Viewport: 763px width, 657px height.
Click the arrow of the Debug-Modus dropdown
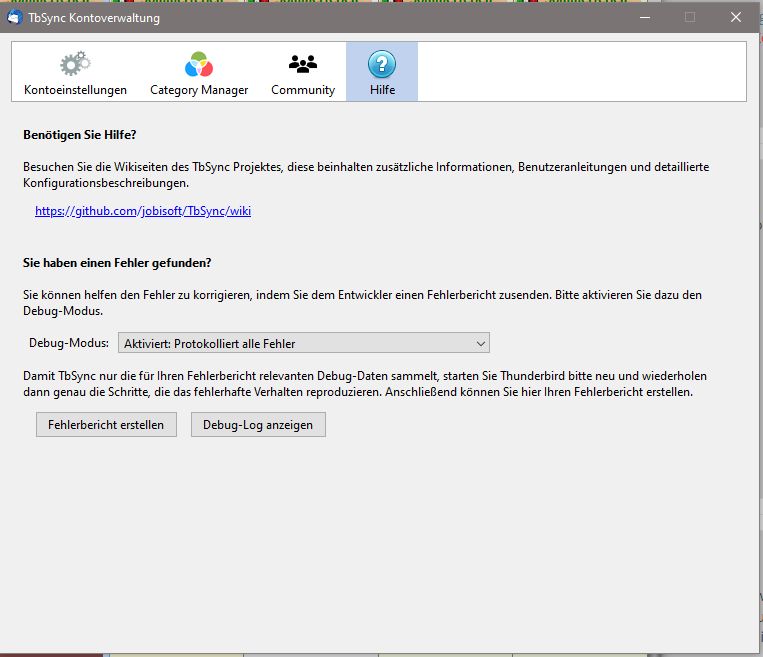point(481,343)
